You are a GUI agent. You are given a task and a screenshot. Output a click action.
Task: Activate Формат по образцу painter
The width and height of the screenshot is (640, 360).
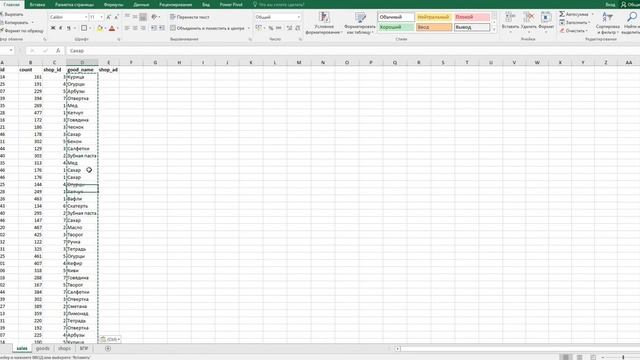pyautogui.click(x=22, y=31)
